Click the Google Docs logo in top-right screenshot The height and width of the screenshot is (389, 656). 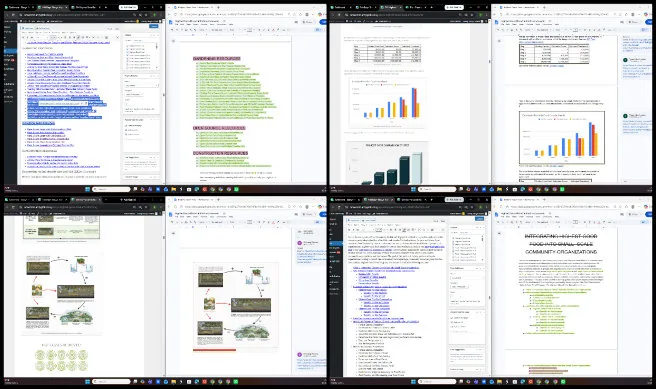(x=497, y=21)
